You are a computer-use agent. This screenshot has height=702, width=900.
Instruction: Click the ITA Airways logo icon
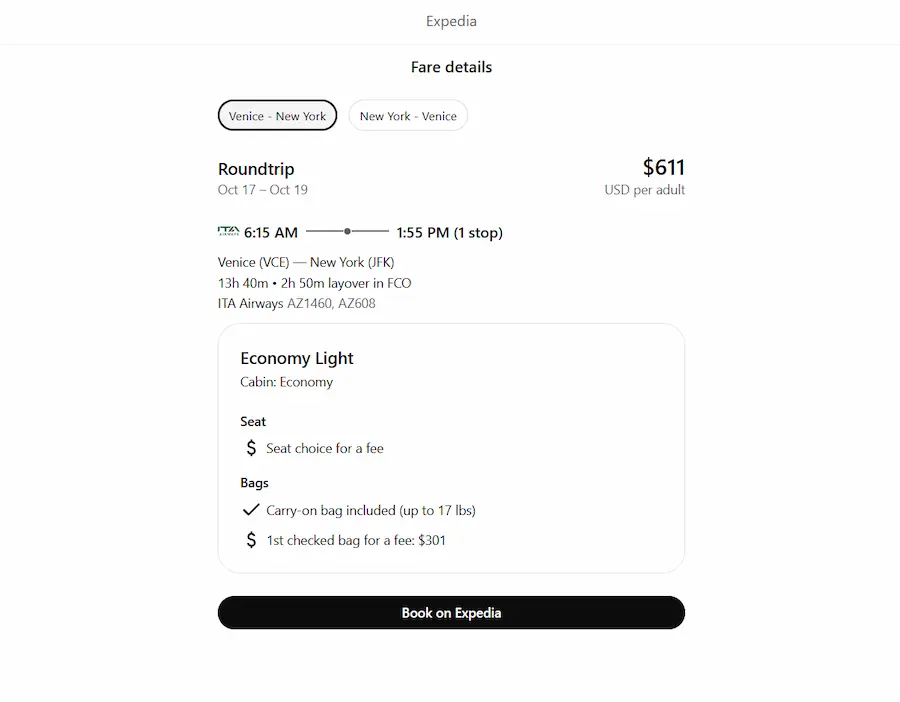pyautogui.click(x=228, y=232)
